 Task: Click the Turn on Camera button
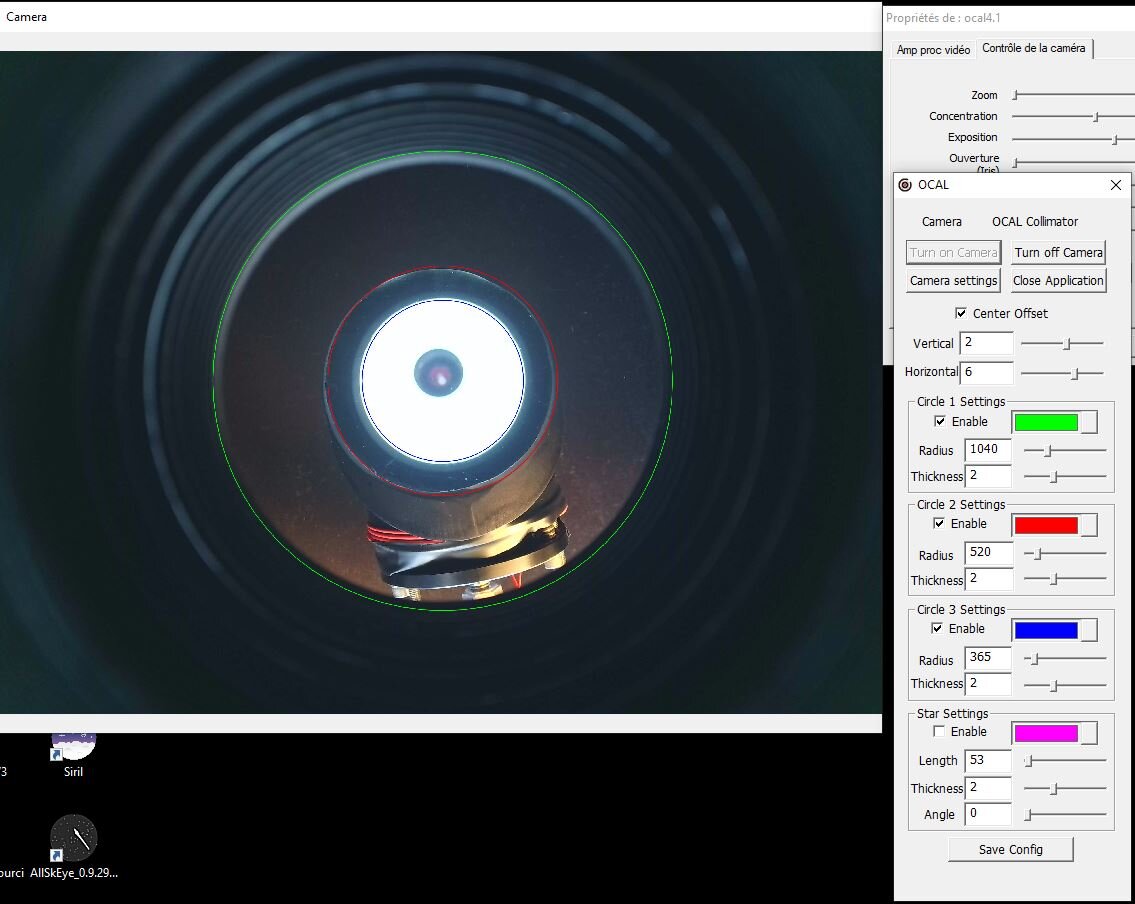pos(953,253)
